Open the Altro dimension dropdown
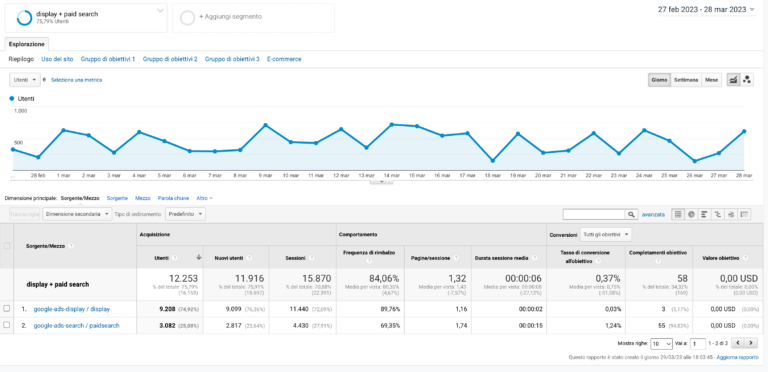 (x=204, y=198)
